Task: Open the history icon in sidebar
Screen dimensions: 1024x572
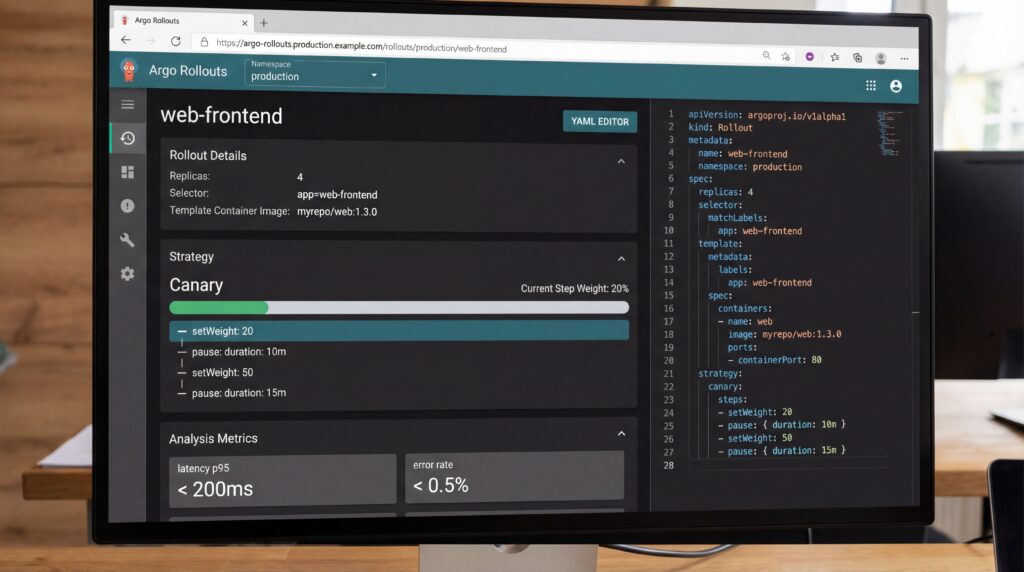Action: coord(128,138)
